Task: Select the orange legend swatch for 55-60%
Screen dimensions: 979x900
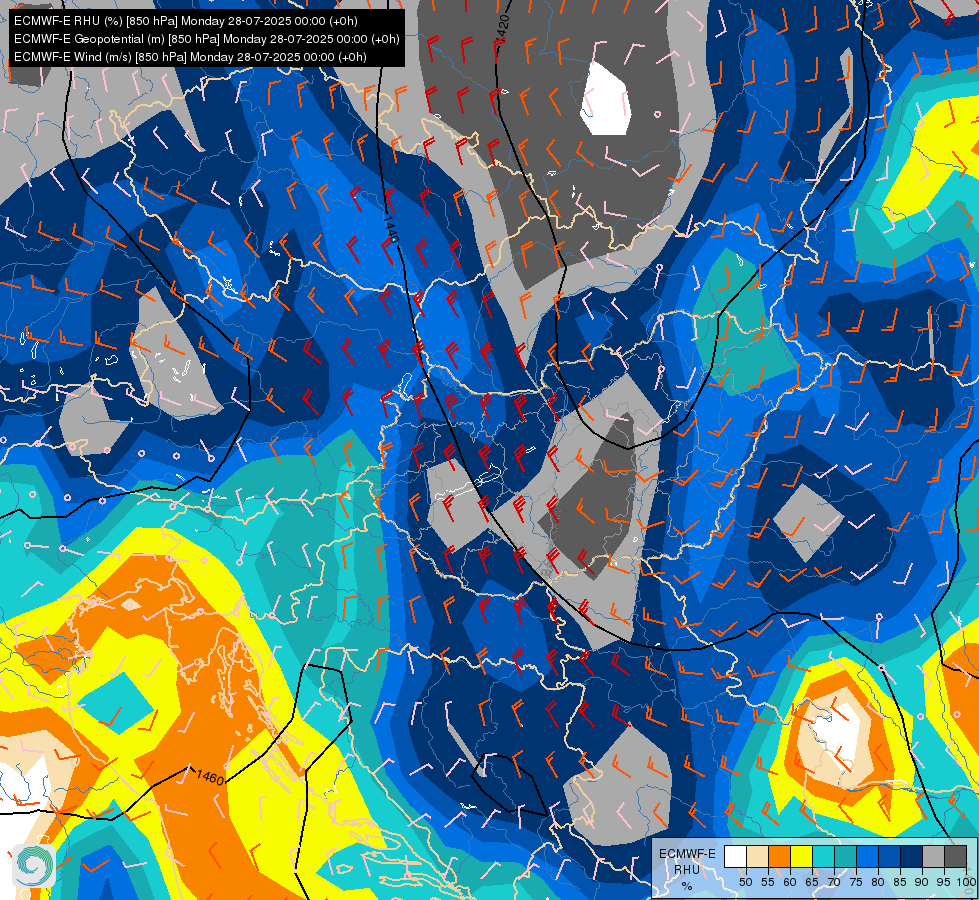Action: [779, 857]
